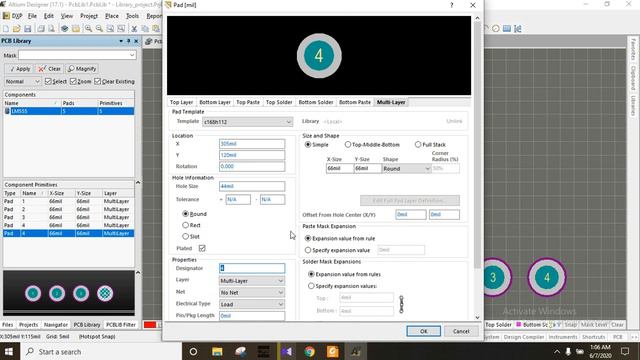Open the PCBLIB Filter panel tab

(x=121, y=325)
